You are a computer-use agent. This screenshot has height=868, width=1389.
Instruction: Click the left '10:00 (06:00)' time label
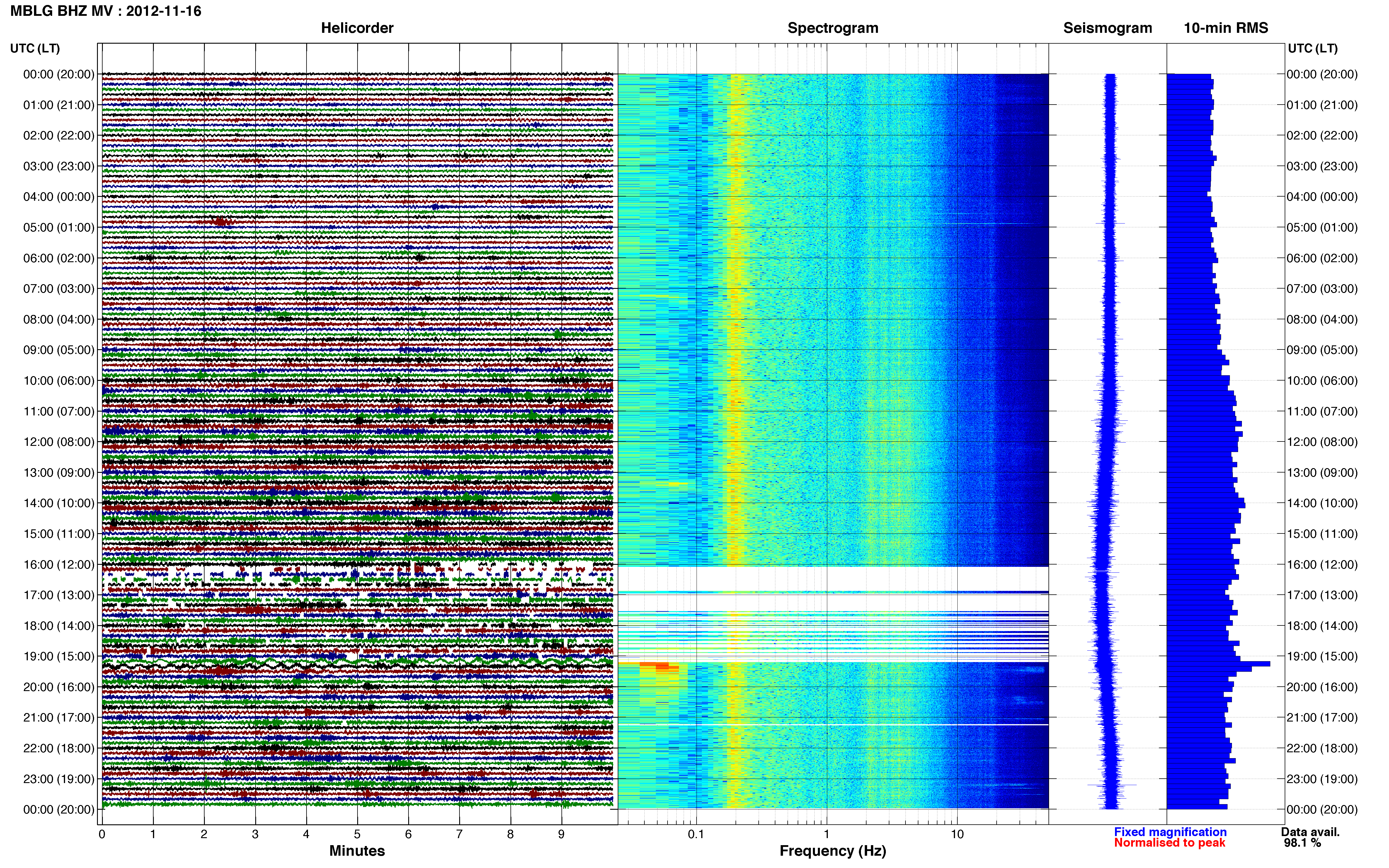pyautogui.click(x=59, y=381)
